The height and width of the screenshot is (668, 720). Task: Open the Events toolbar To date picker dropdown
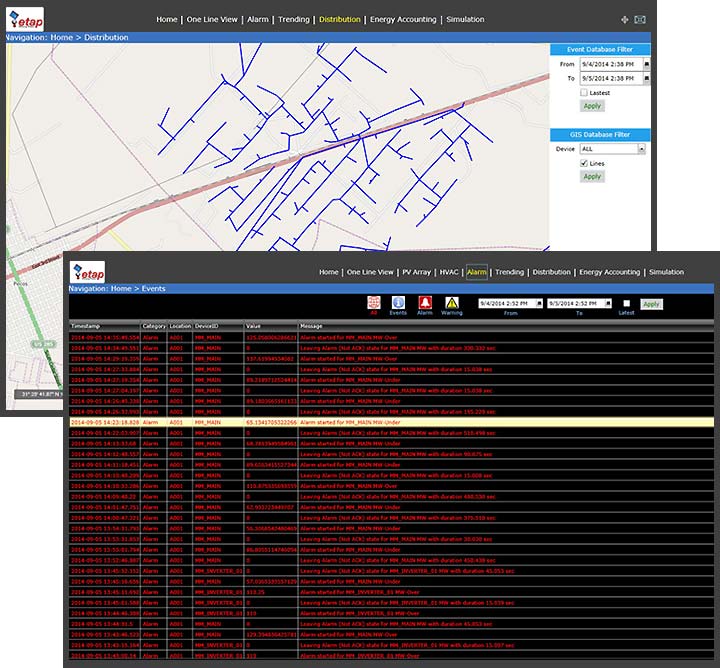pyautogui.click(x=607, y=303)
